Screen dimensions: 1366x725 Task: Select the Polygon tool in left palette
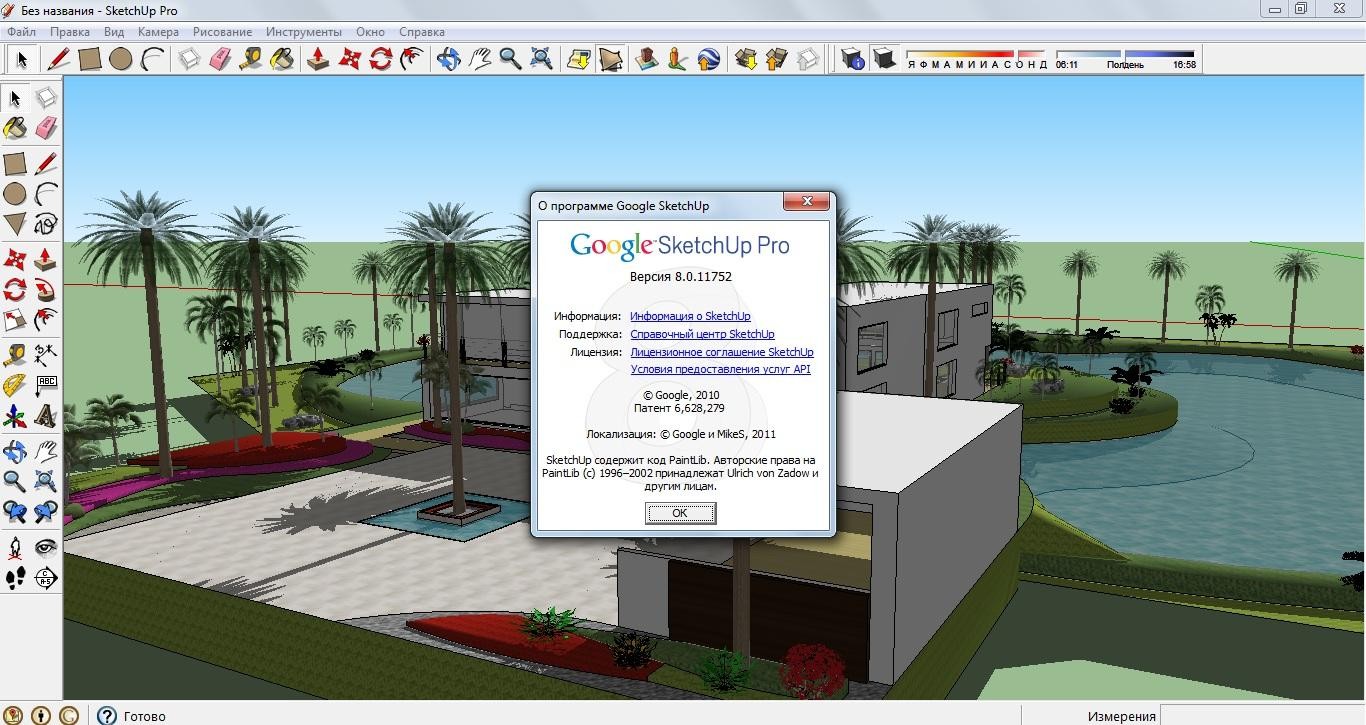click(x=15, y=223)
